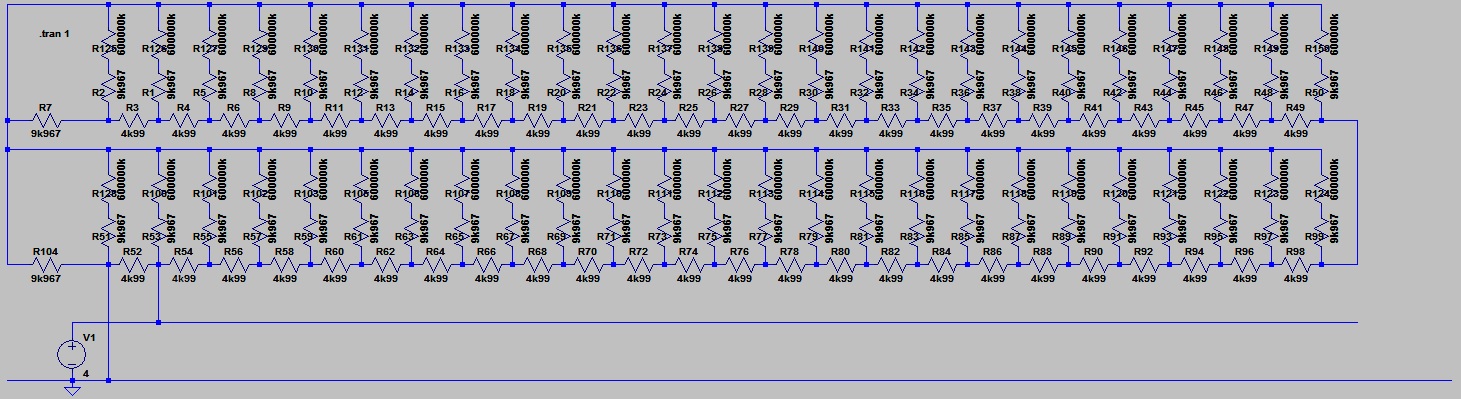Click resistor R92 in bottom ladder
This screenshot has width=1461, height=399.
pos(1144,266)
